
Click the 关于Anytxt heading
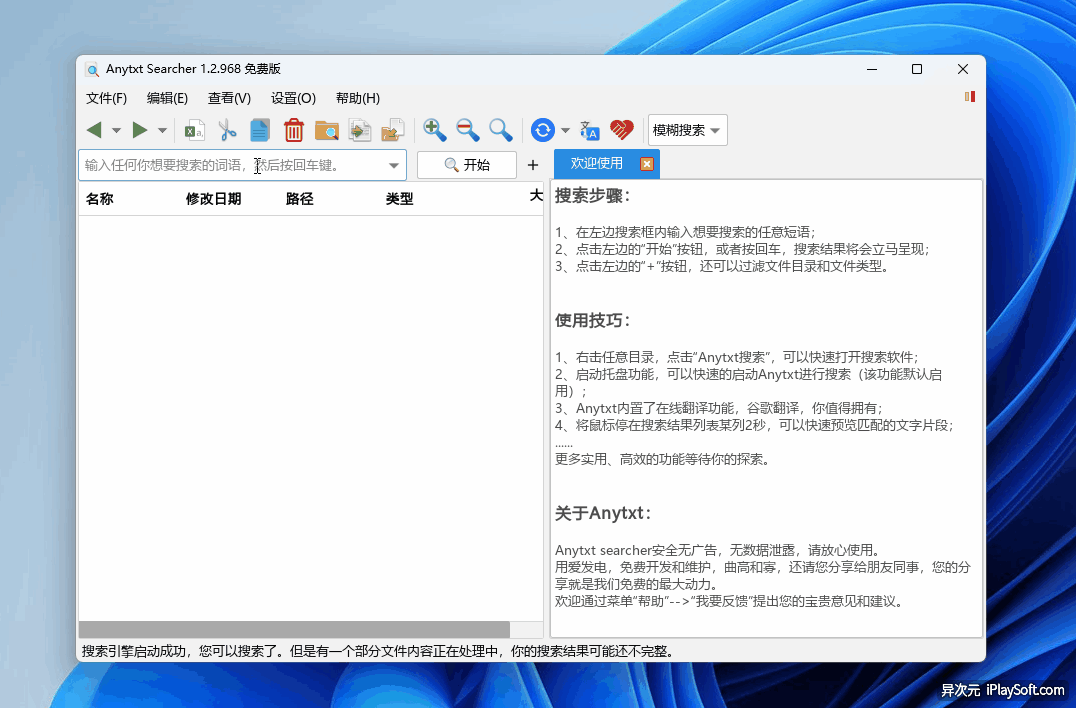click(x=603, y=513)
